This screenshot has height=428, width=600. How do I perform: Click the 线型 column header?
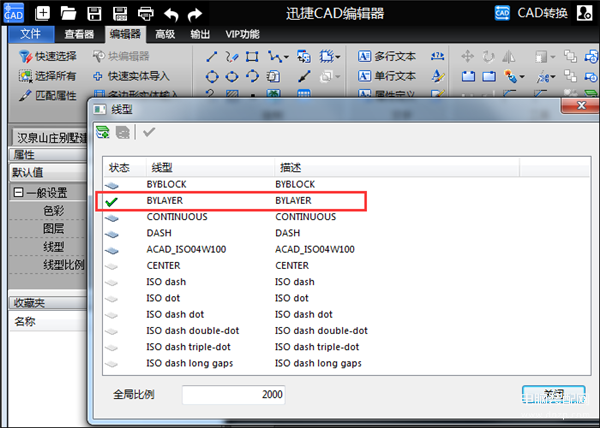pos(210,168)
